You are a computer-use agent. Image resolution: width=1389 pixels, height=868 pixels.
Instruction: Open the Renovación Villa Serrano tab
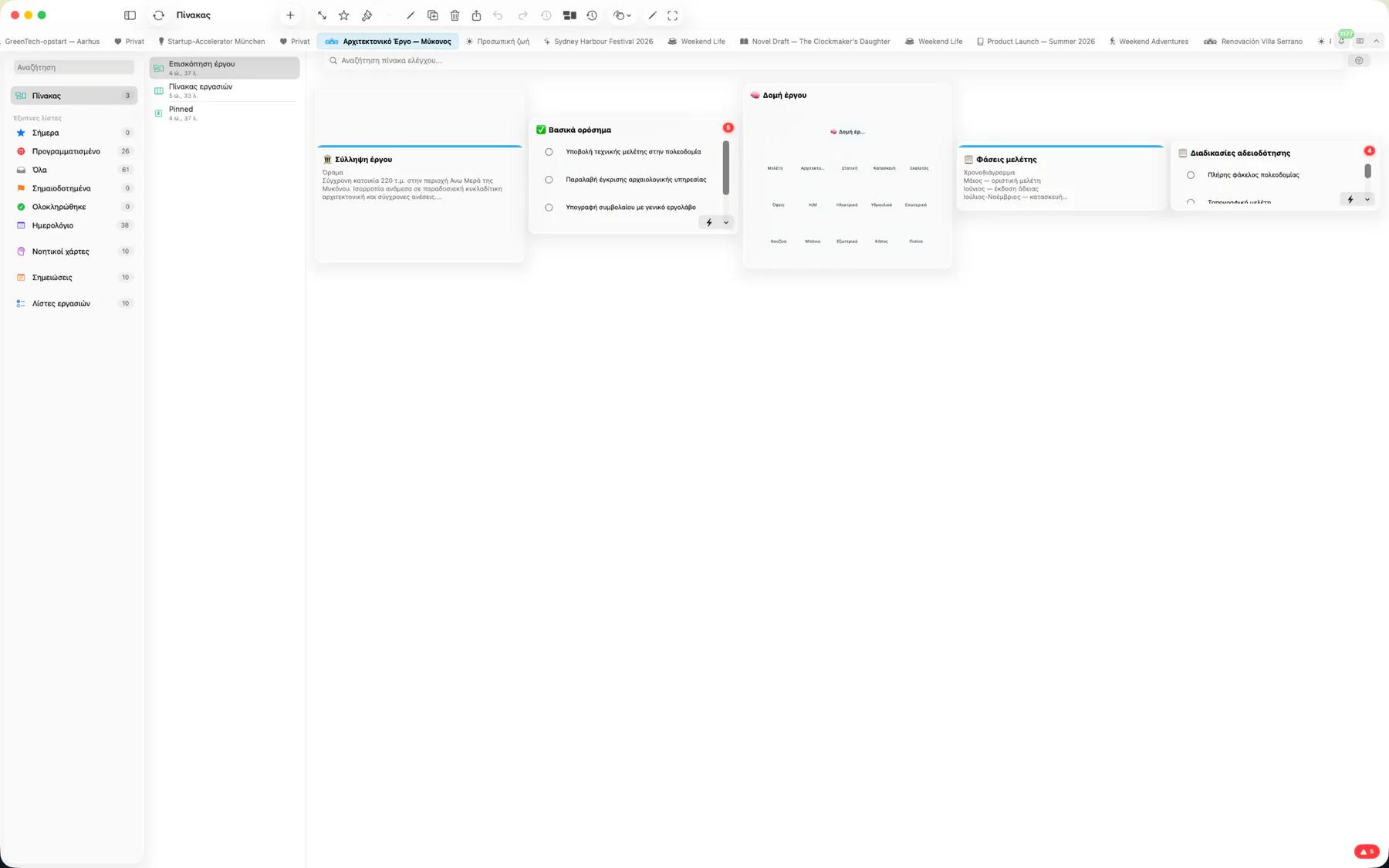coord(1253,42)
